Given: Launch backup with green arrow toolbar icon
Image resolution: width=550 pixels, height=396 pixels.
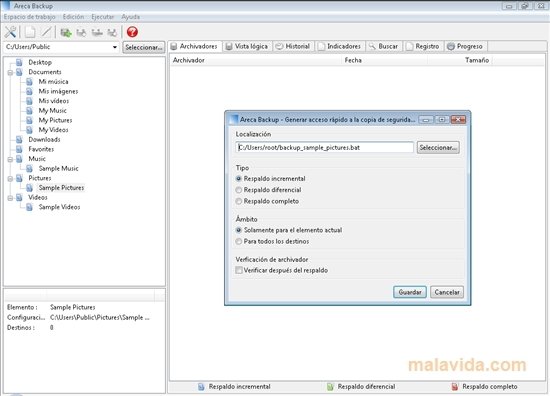Looking at the screenshot, I should [66, 33].
